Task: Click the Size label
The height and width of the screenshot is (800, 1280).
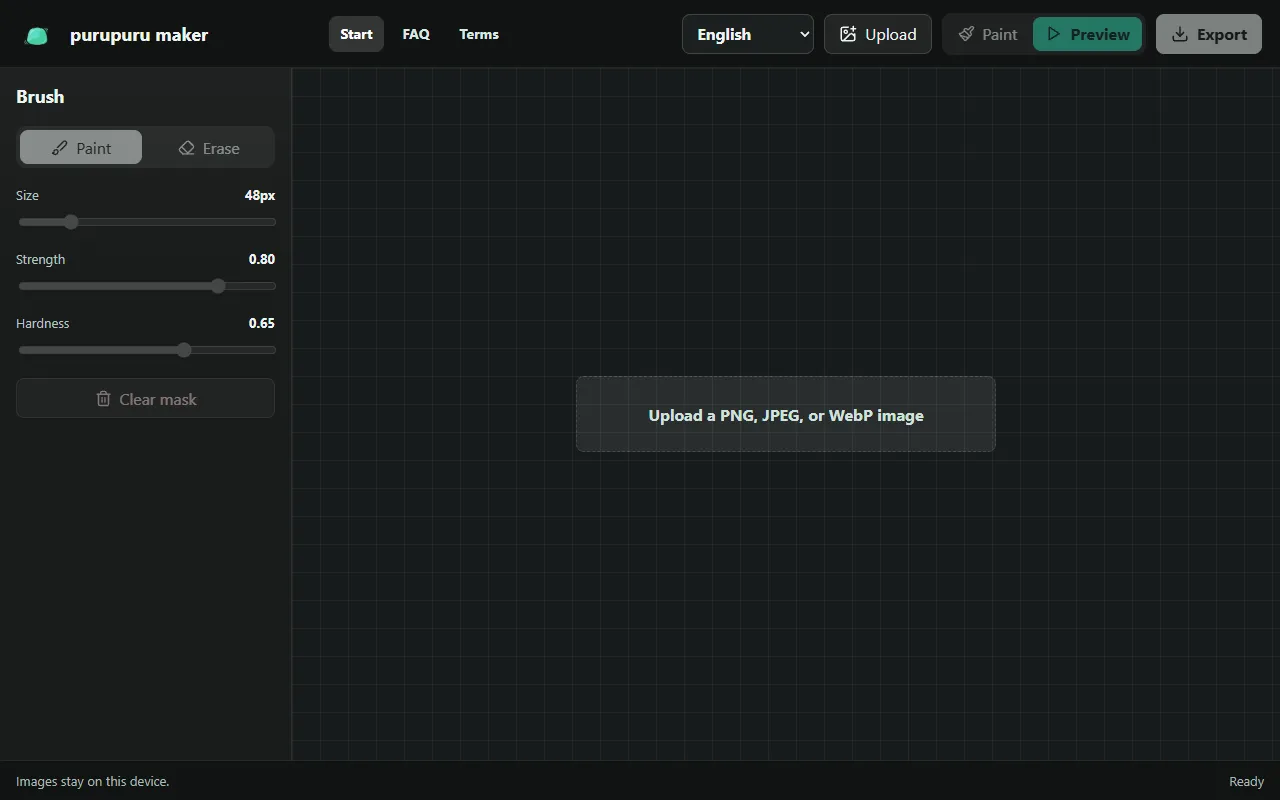Action: 27,195
